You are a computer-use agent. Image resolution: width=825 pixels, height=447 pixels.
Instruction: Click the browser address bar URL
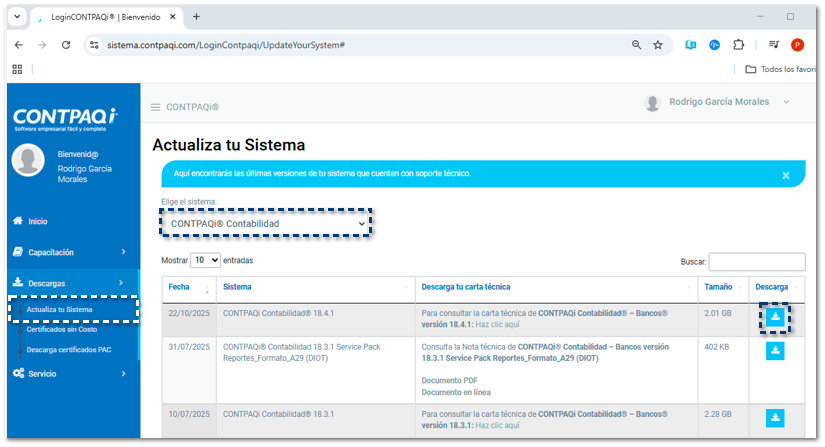point(226,45)
